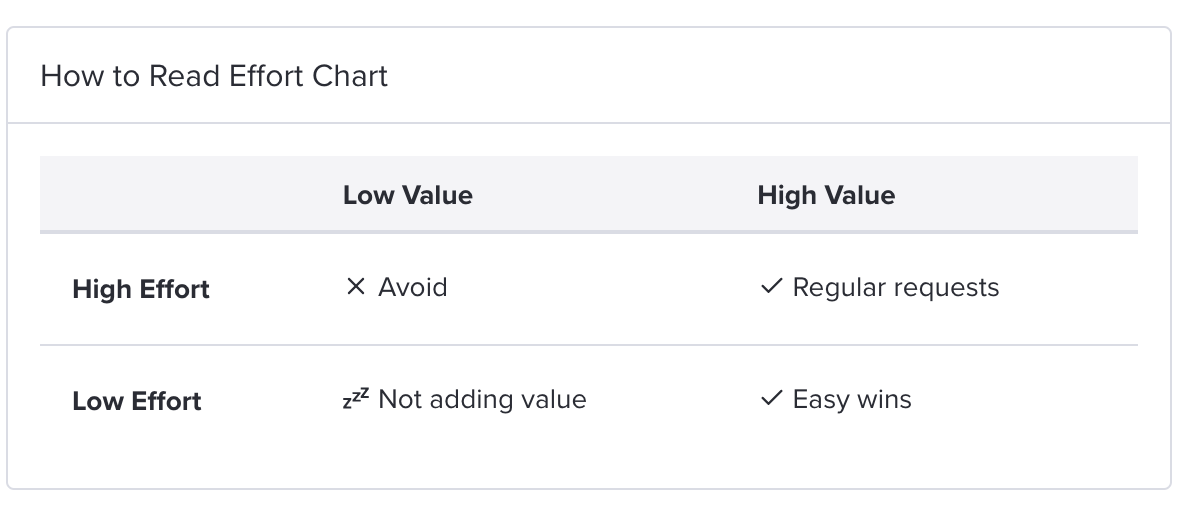
Task: Click the How to Read Effort Chart title
Action: click(x=214, y=76)
